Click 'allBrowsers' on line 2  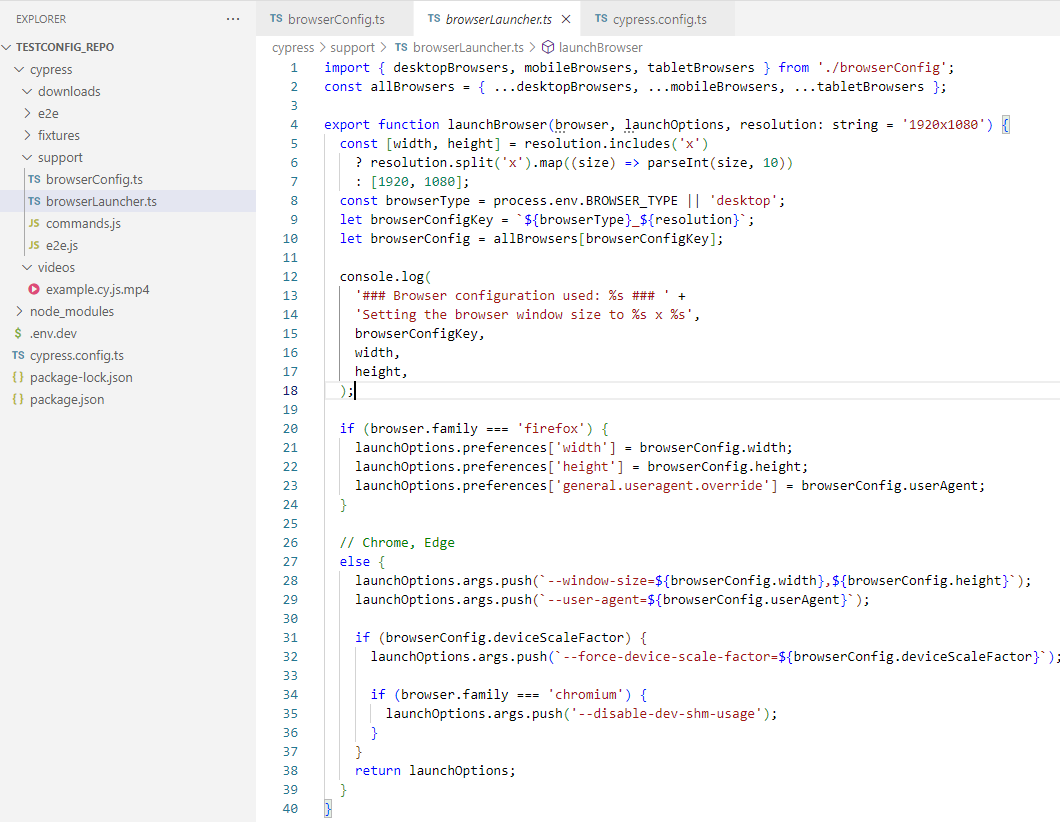pyautogui.click(x=412, y=87)
